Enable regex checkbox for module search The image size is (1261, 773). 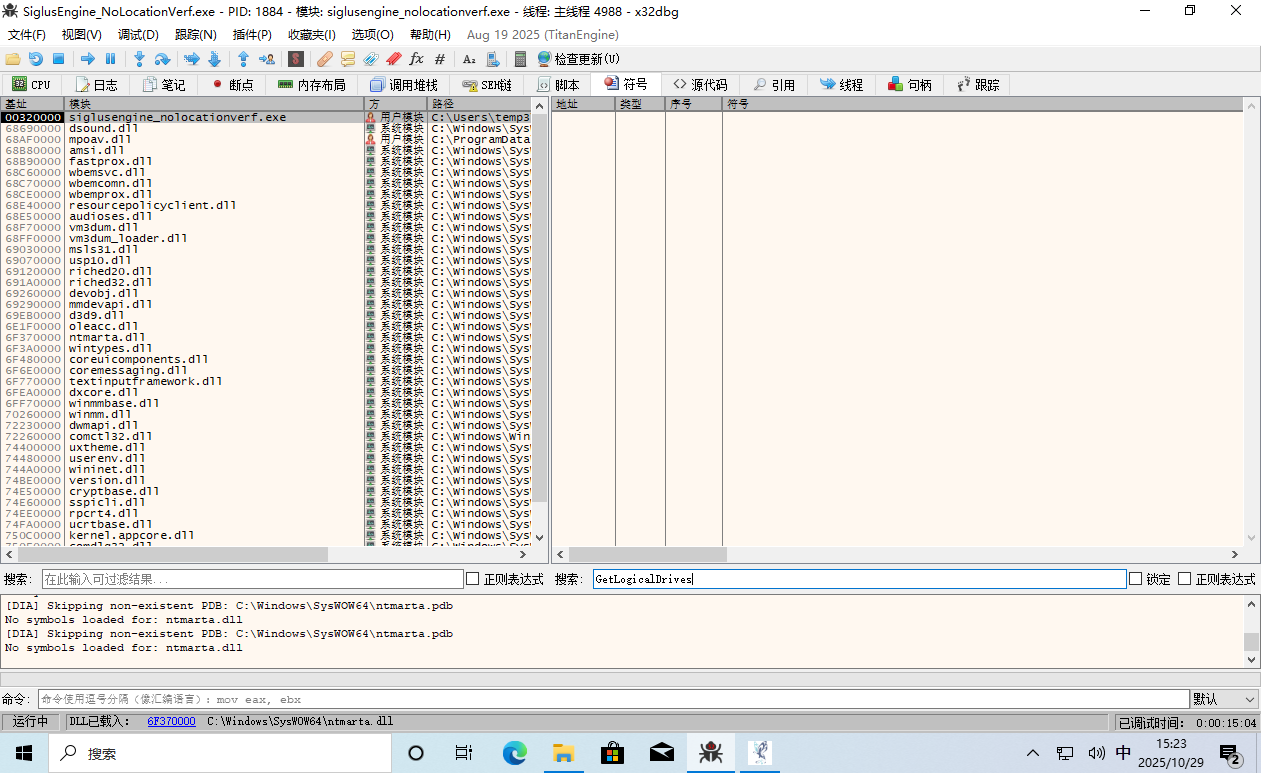[473, 579]
